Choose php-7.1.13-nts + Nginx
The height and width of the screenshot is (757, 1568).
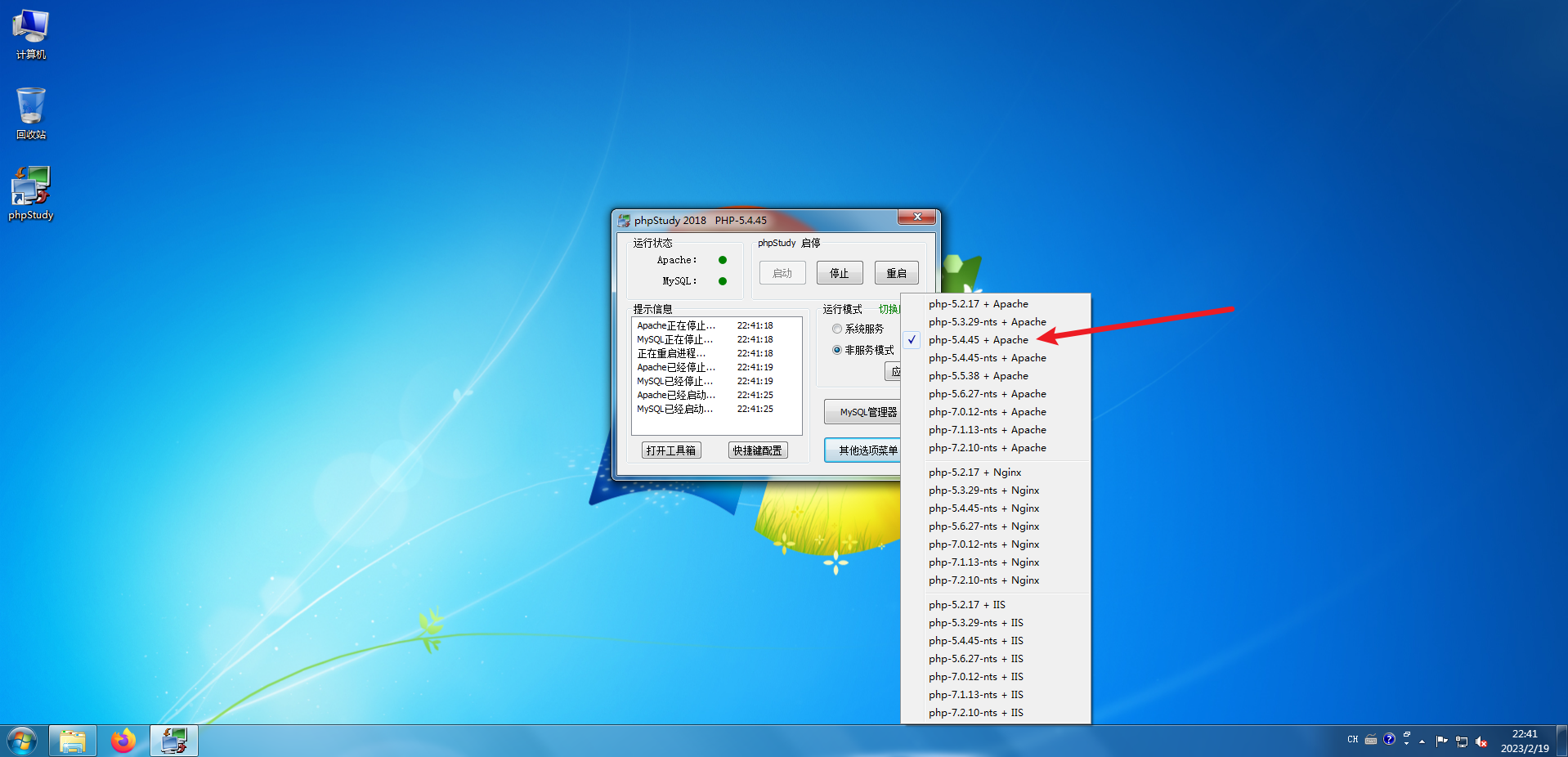[x=996, y=562]
